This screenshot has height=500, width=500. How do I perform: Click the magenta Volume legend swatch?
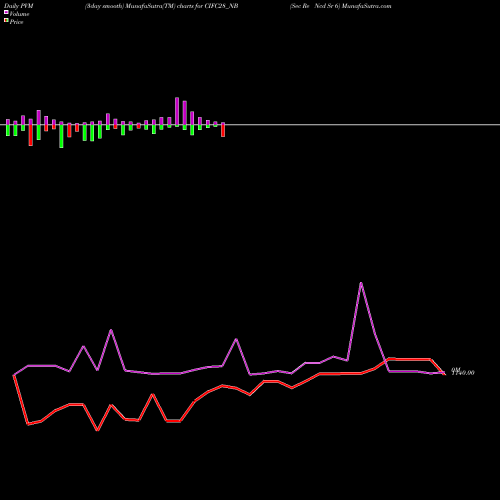[x=6, y=12]
